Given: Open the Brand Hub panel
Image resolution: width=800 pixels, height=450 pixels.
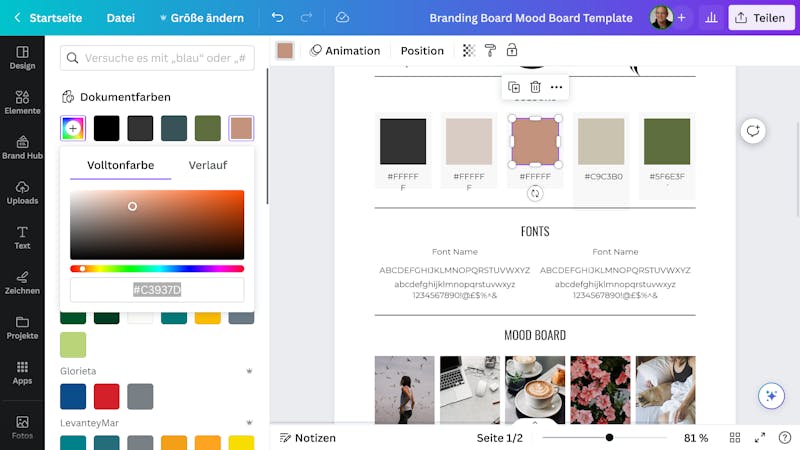Looking at the screenshot, I should point(22,147).
